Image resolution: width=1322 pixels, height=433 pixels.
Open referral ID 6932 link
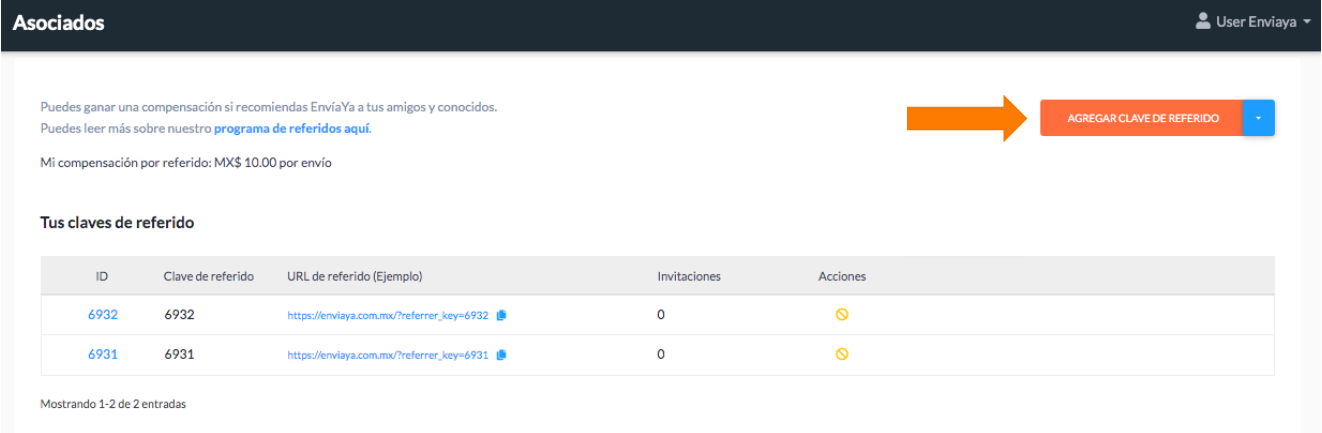pyautogui.click(x=103, y=314)
